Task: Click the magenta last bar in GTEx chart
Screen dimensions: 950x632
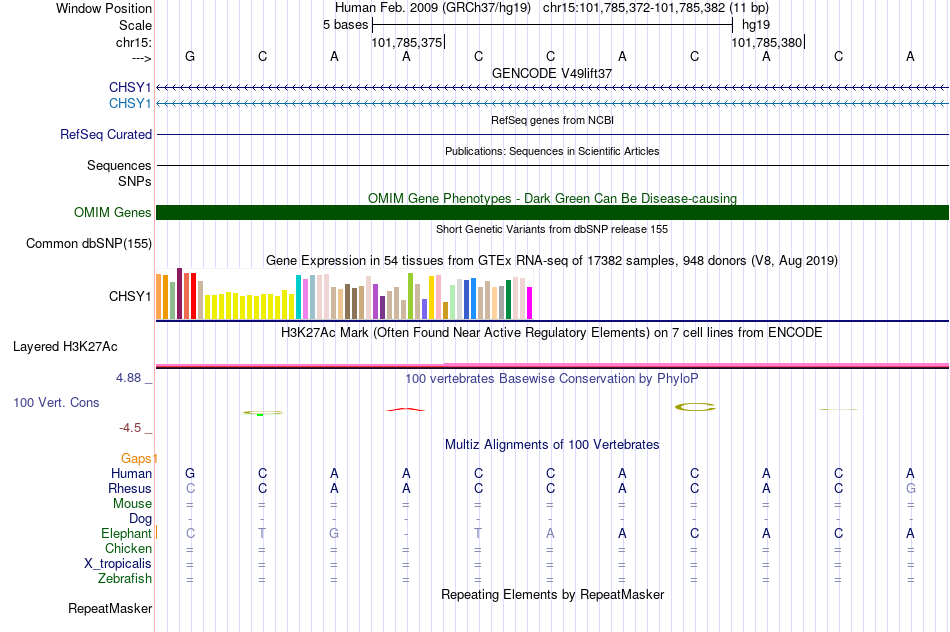Action: point(530,303)
